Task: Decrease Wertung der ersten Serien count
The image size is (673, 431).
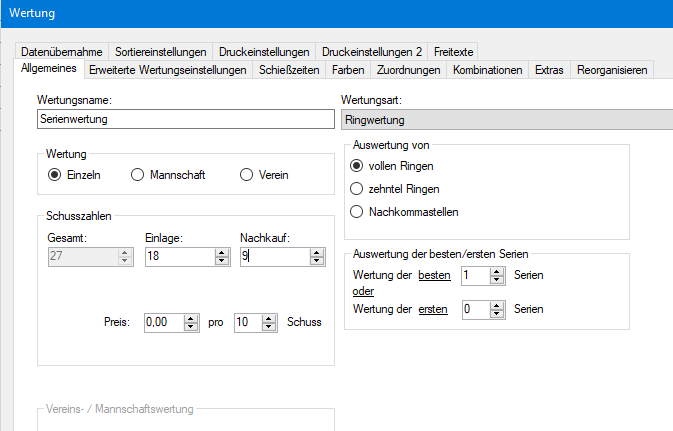Action: 499,315
